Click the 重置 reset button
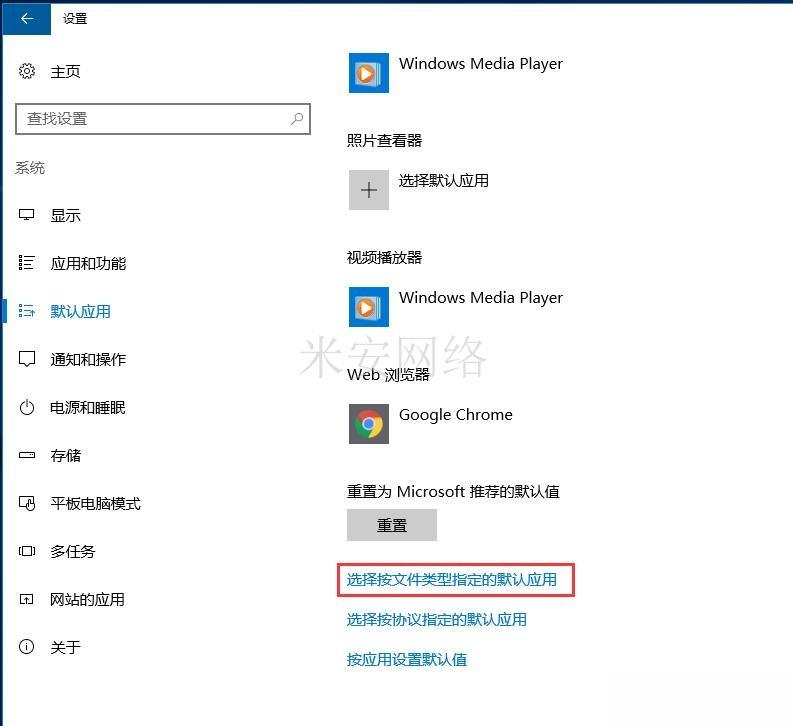Screen dimensions: 793x726 click(391, 525)
